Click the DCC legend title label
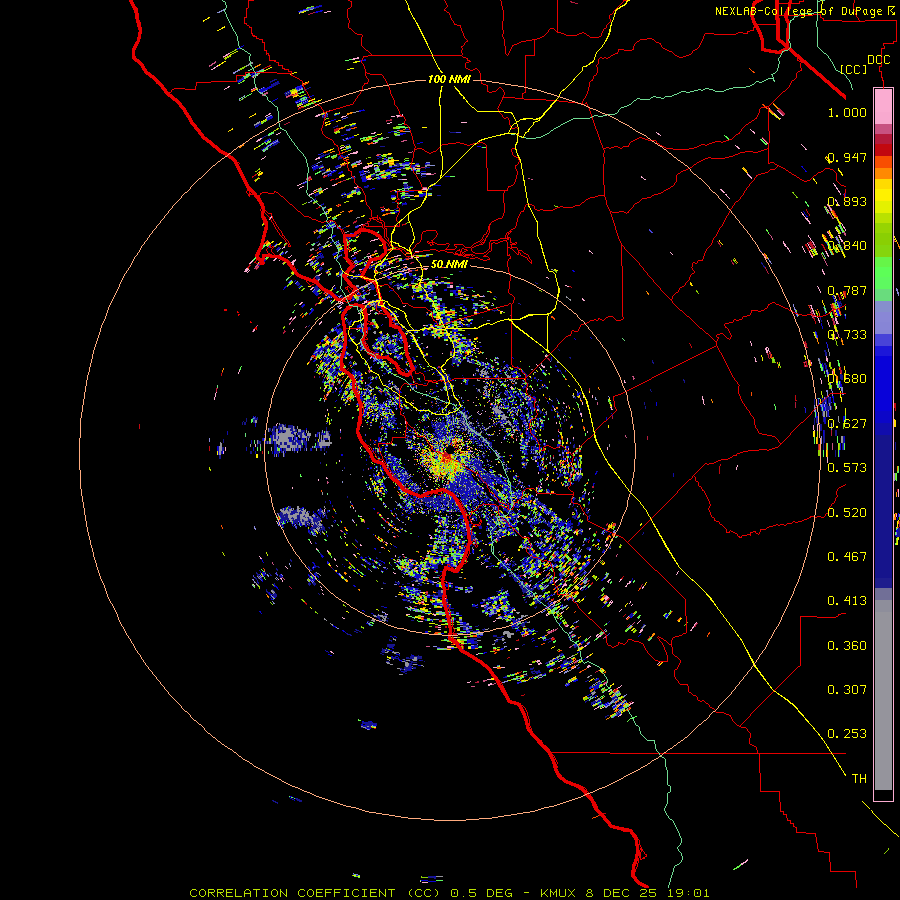Screen dimensions: 900x900 (878, 60)
